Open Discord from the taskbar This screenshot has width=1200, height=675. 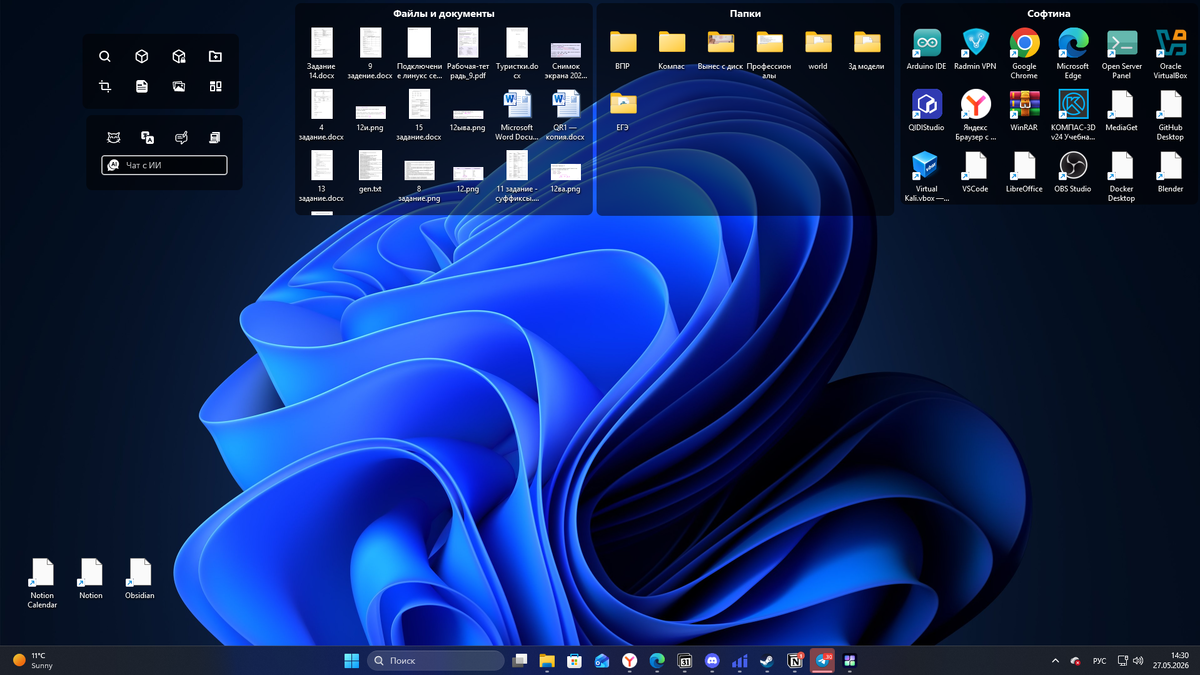[x=712, y=661]
